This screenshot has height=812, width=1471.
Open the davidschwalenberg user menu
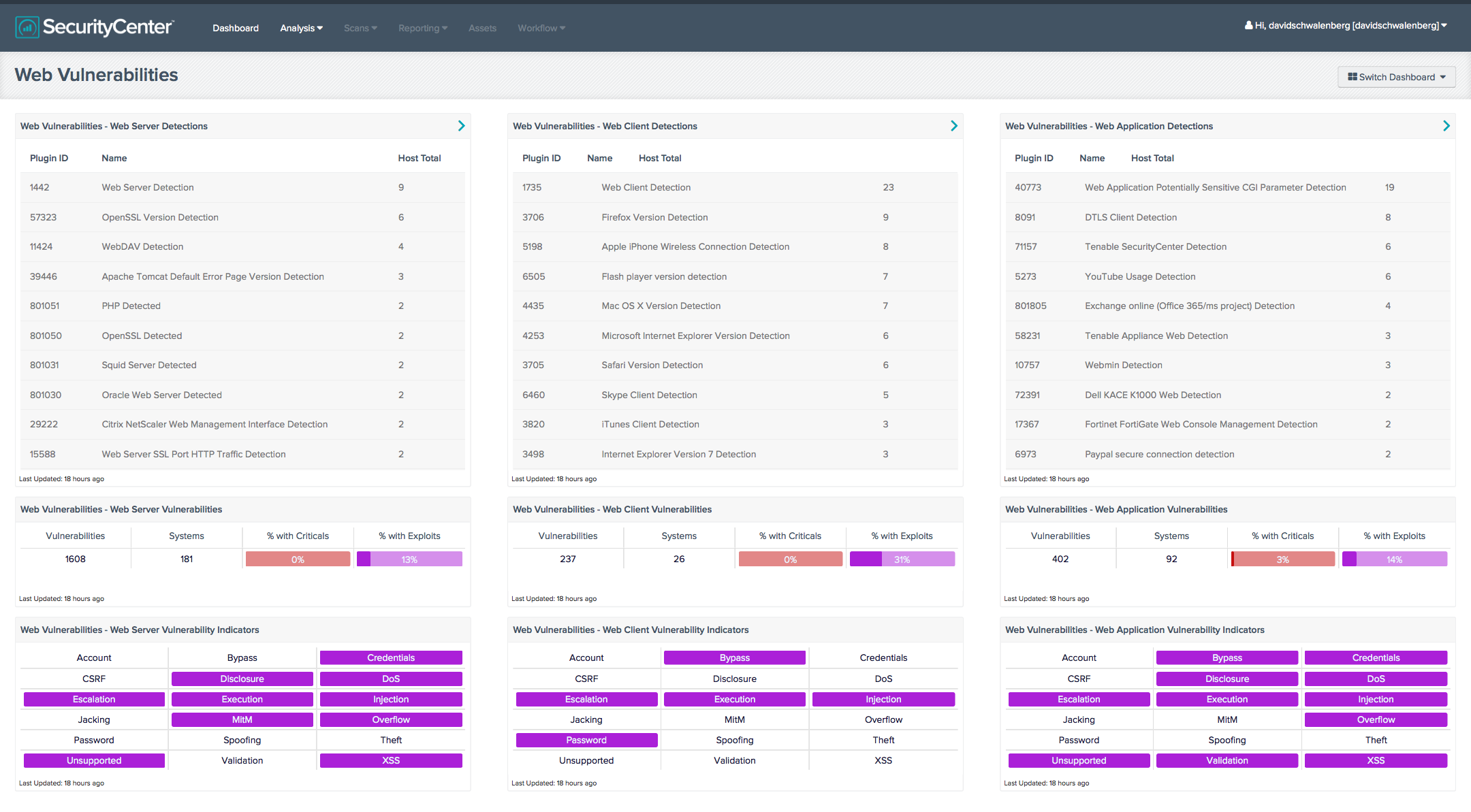point(1346,25)
